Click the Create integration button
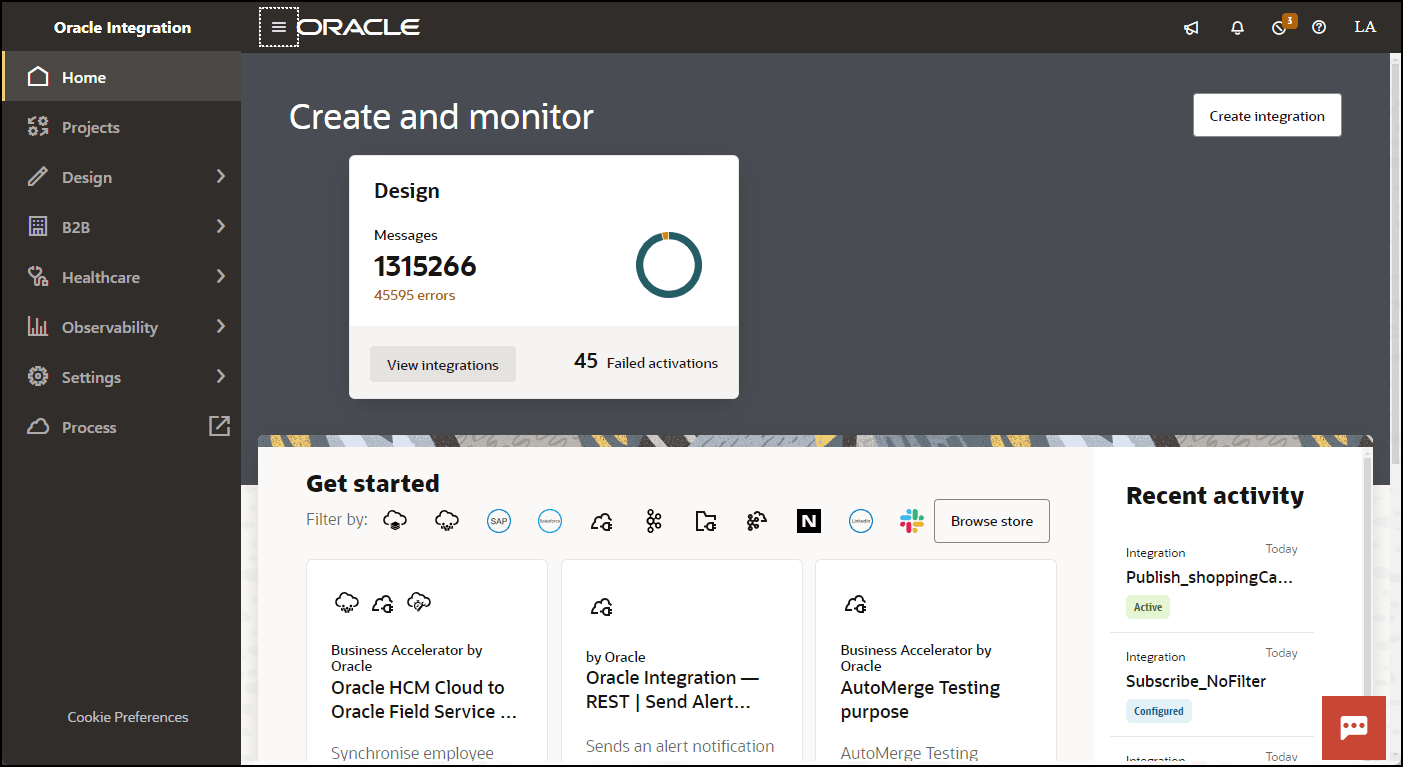This screenshot has height=767, width=1403. point(1266,115)
